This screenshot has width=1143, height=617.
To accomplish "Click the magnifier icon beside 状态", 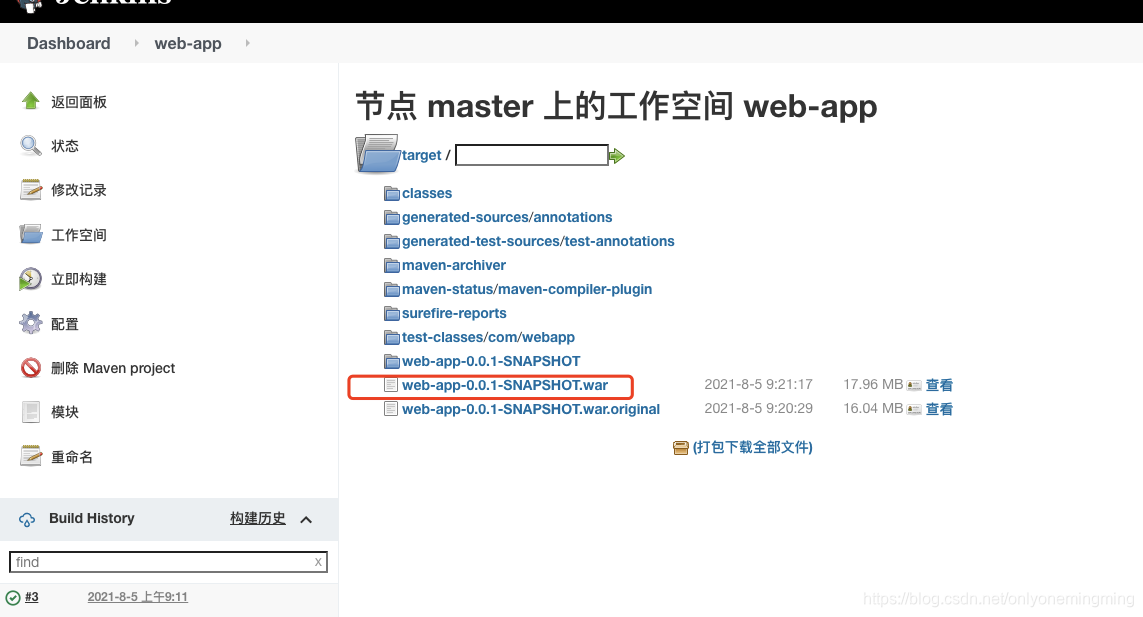I will tap(31, 145).
